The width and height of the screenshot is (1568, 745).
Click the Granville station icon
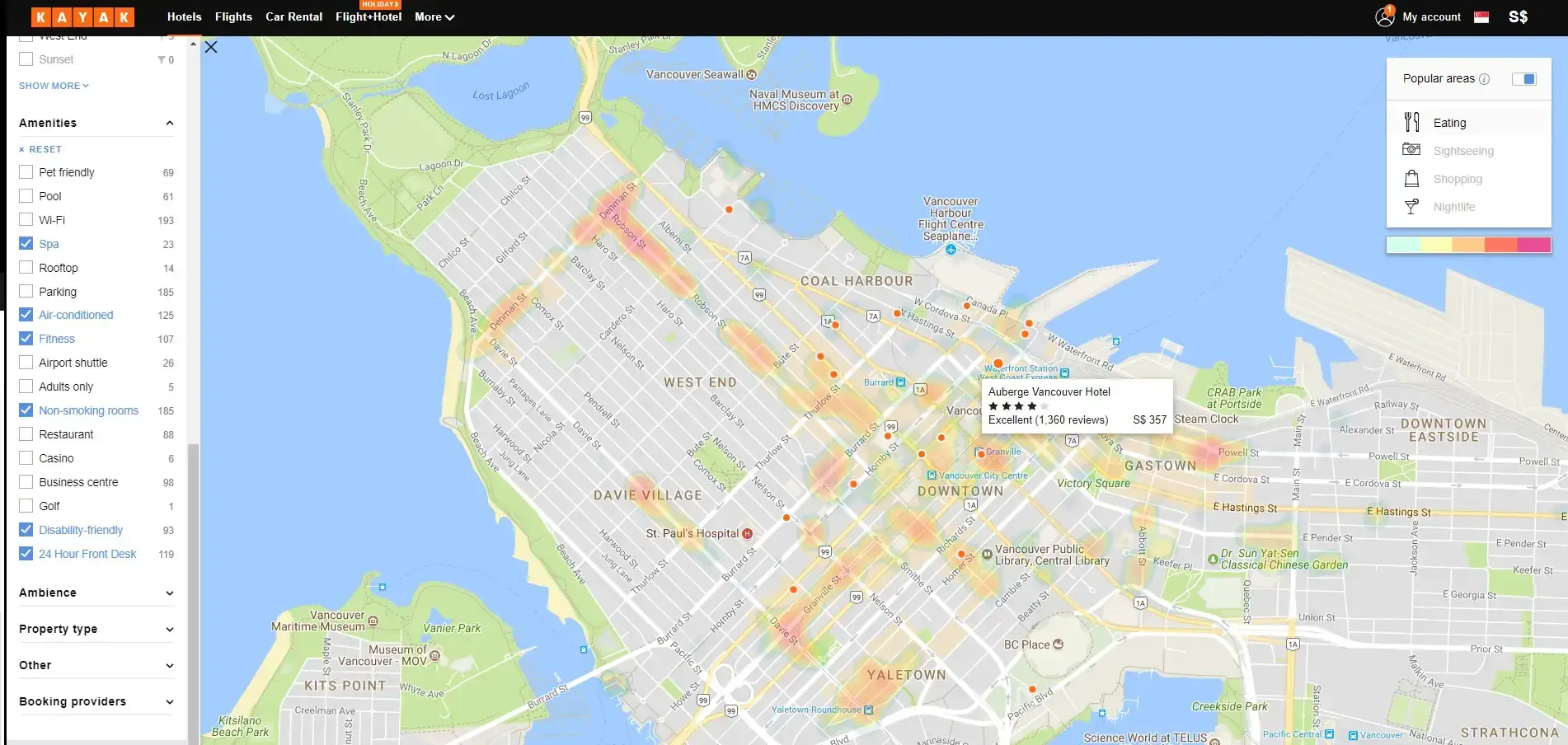coord(979,452)
